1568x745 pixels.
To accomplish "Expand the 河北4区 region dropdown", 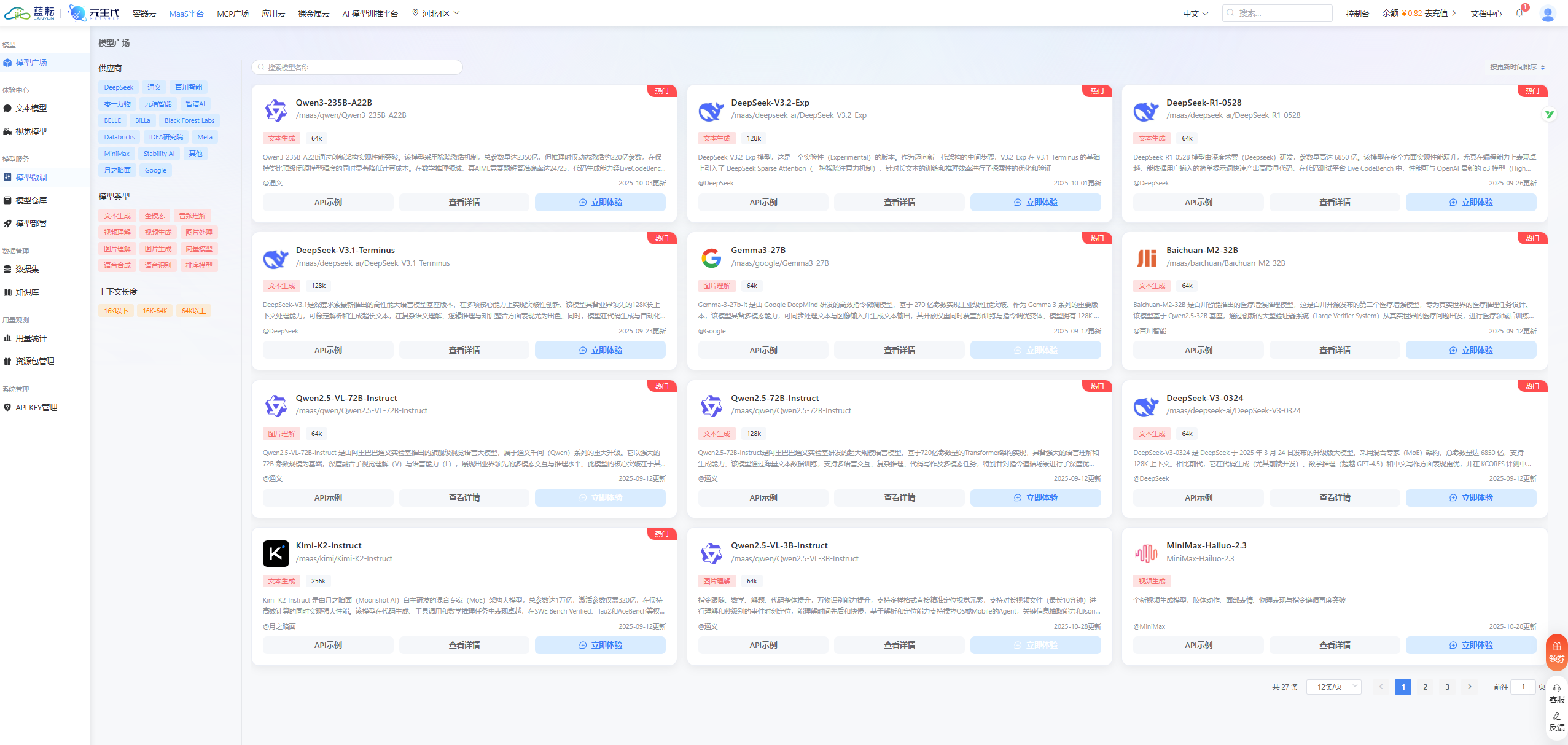I will tap(436, 13).
